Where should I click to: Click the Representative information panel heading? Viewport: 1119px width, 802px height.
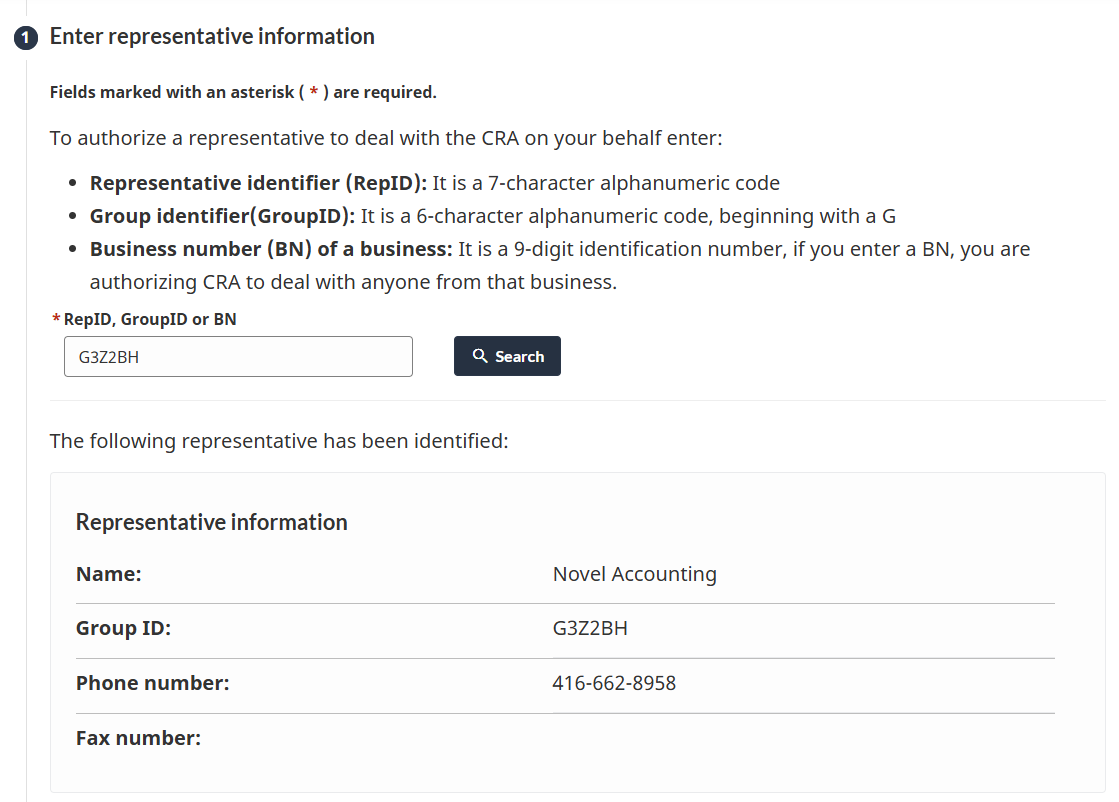[212, 522]
